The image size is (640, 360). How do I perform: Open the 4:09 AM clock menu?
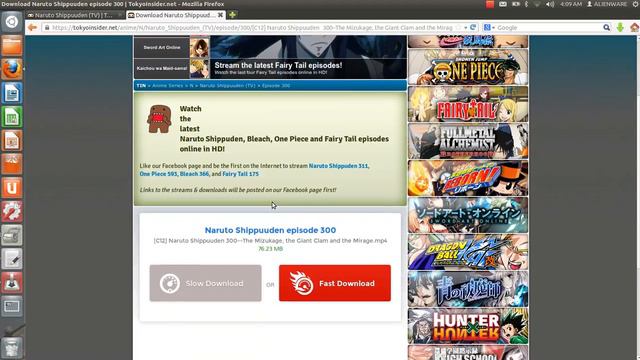coord(571,4)
